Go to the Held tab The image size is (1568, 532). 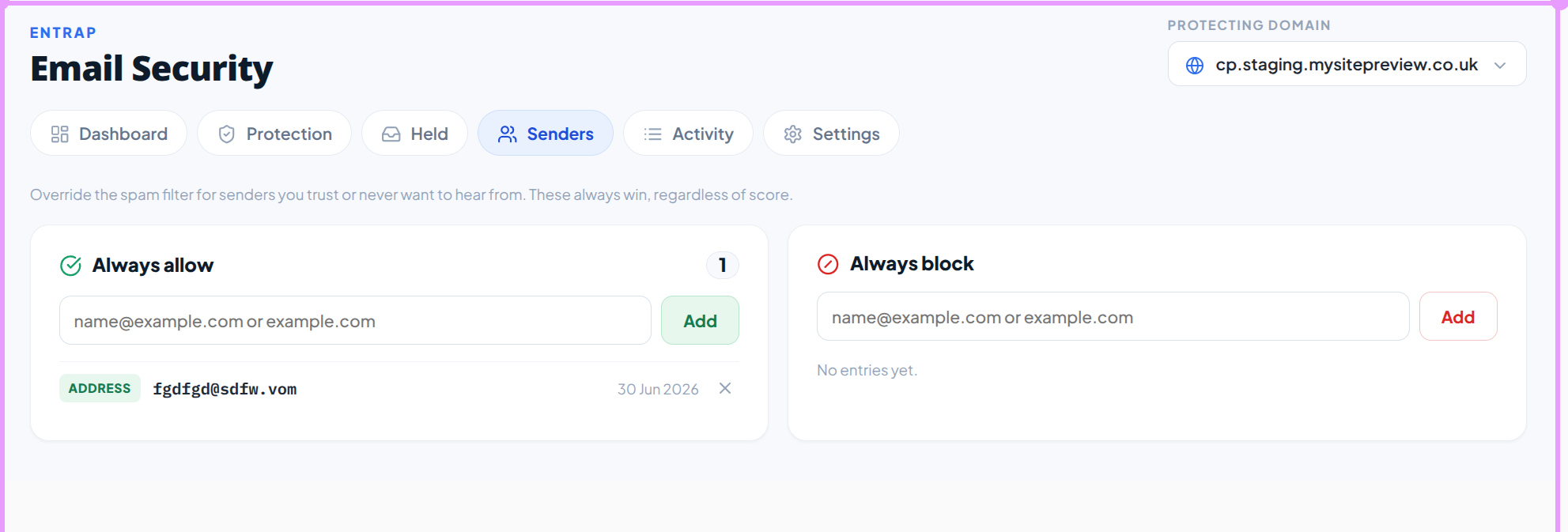pyautogui.click(x=414, y=134)
